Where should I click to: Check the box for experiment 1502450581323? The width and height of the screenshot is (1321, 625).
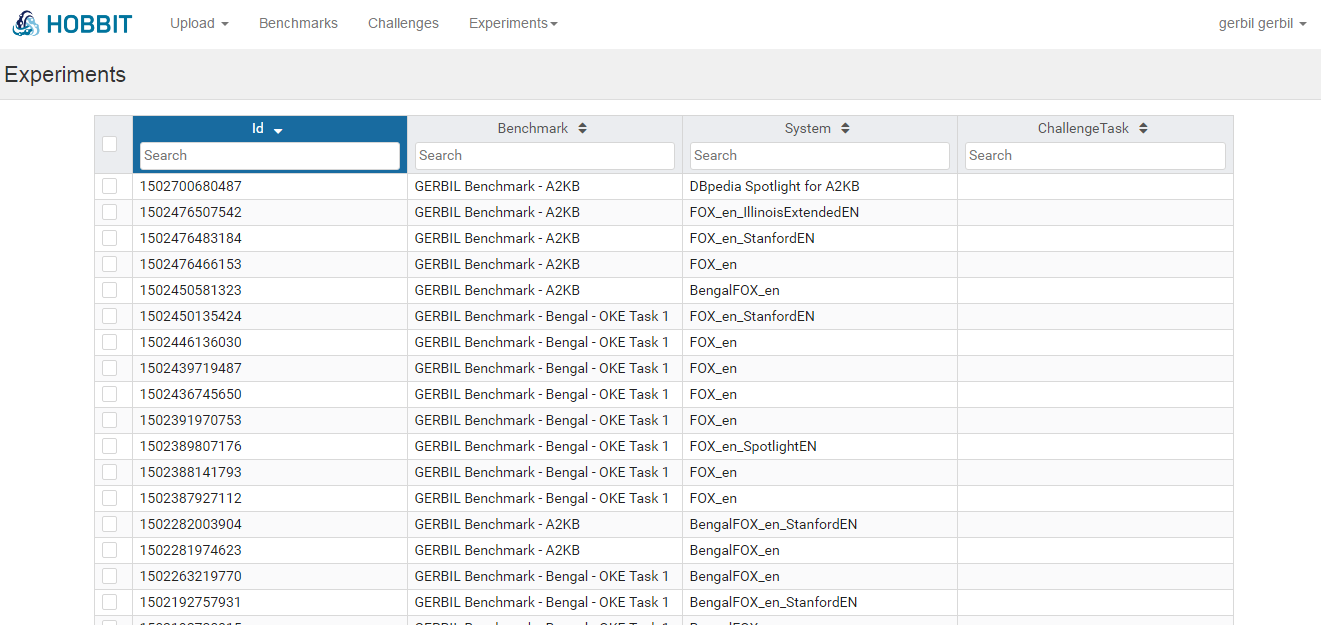pos(110,290)
